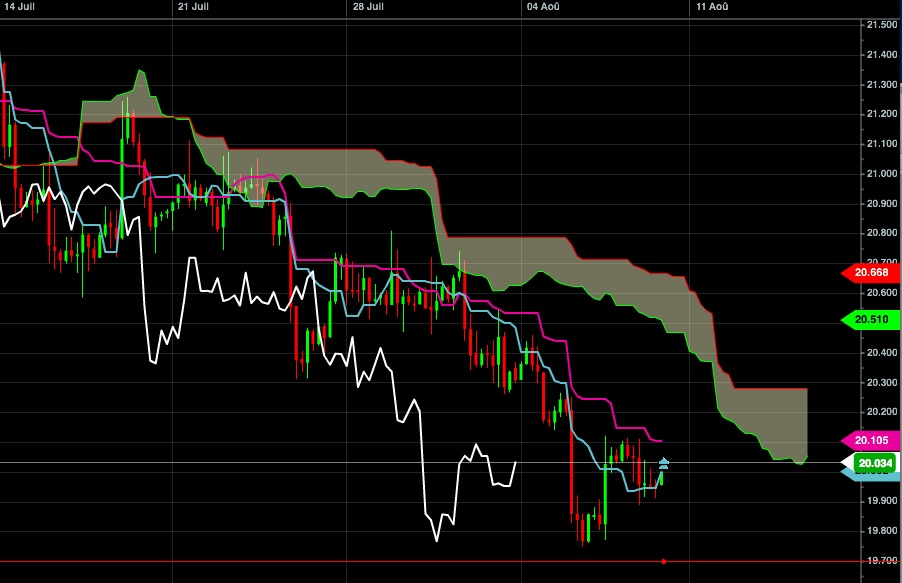Click the 11 Aoû date label
Screen dimensions: 902x583
pyautogui.click(x=712, y=6)
